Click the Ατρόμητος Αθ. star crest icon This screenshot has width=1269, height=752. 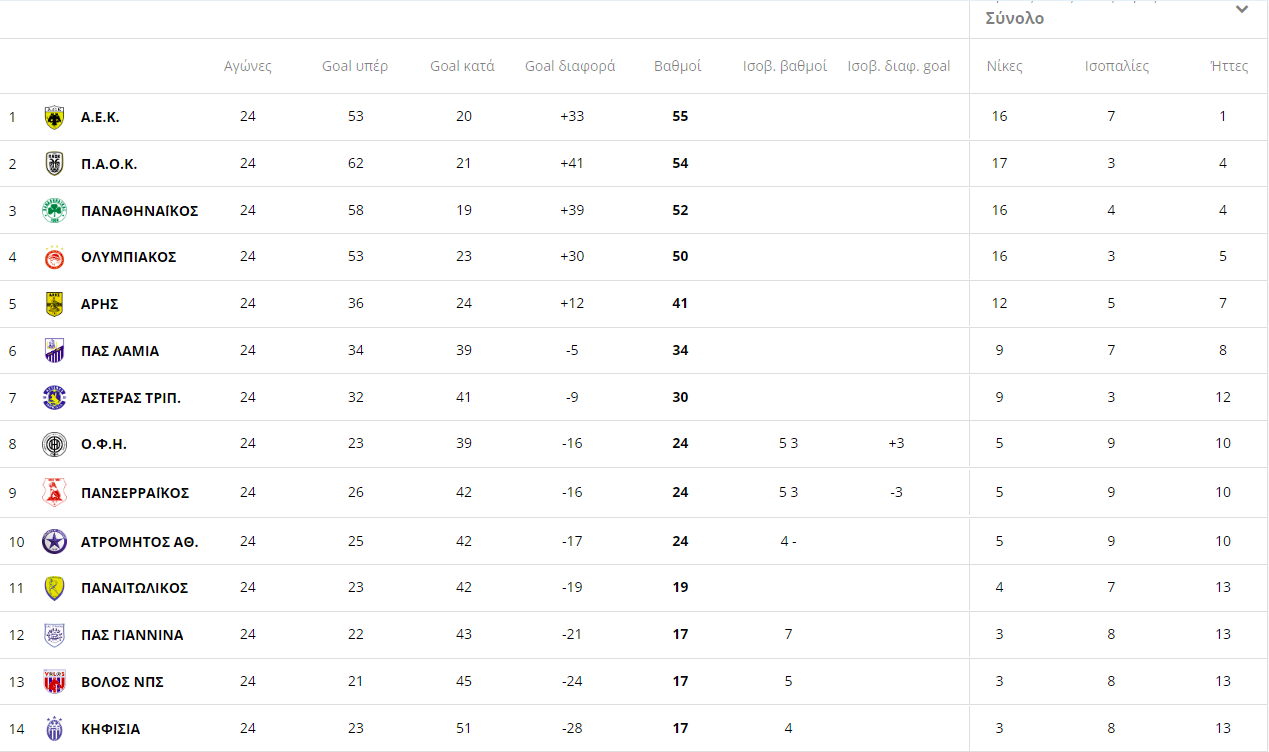[55, 542]
